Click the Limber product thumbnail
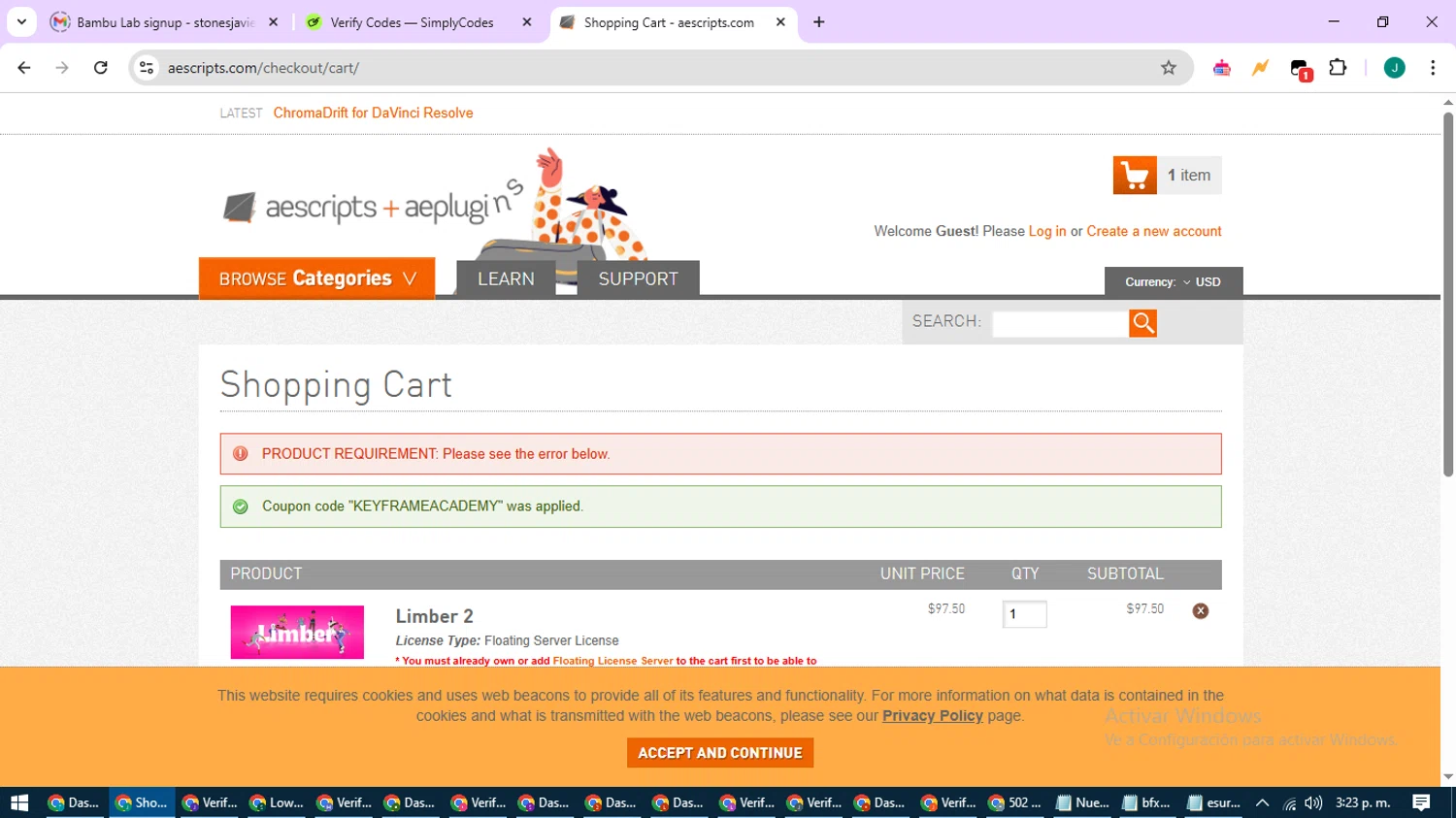1456x818 pixels. point(297,633)
